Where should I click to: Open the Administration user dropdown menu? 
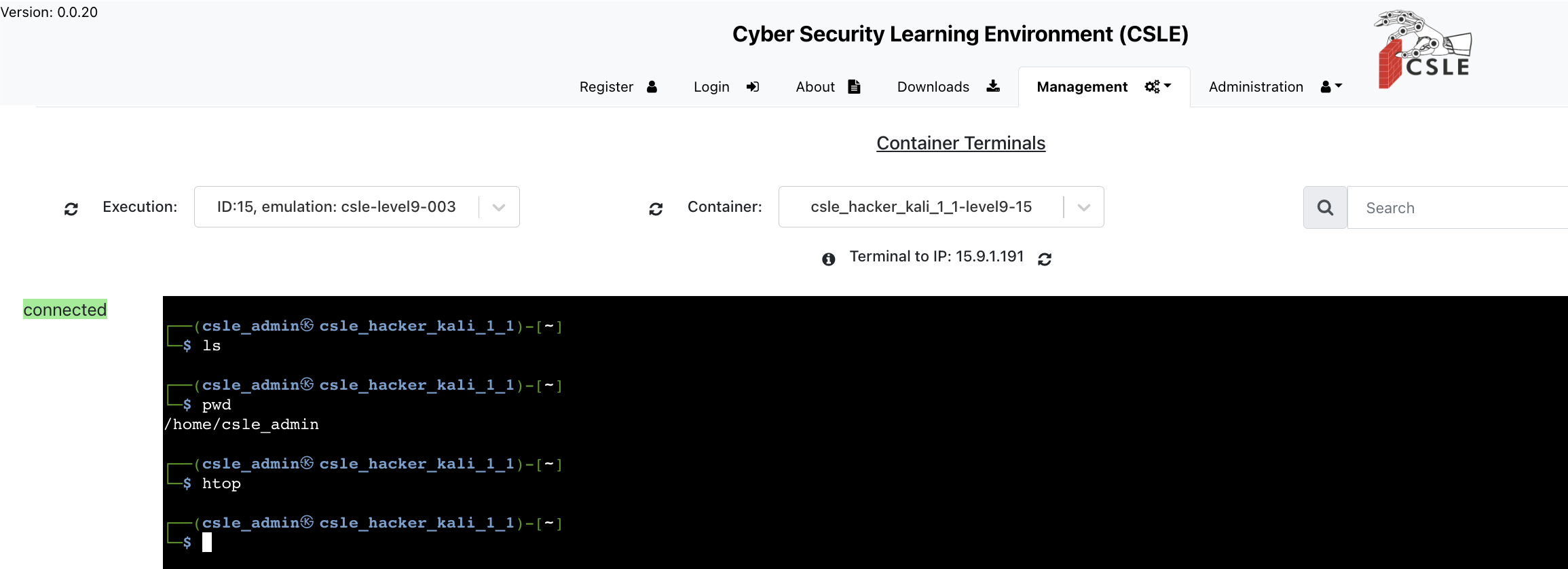(x=1331, y=86)
